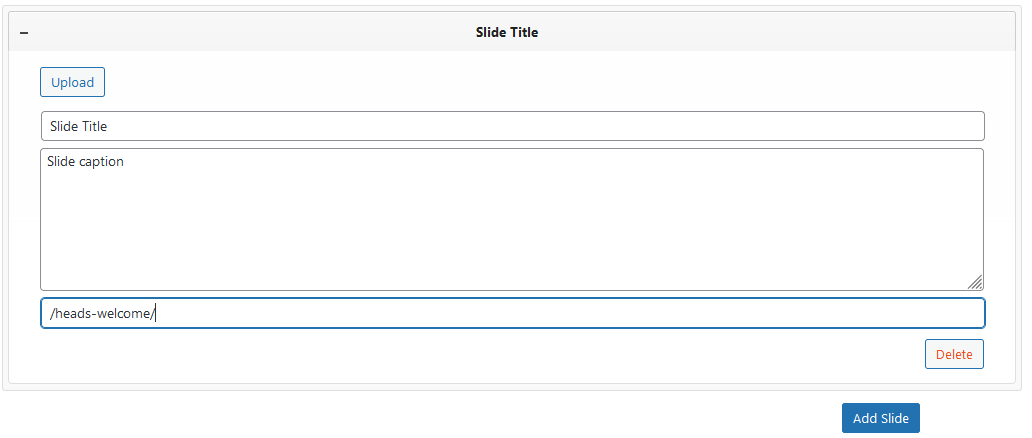Viewport: 1032px width, 438px height.
Task: Click the "Slide caption" text in textarea
Action: [85, 161]
